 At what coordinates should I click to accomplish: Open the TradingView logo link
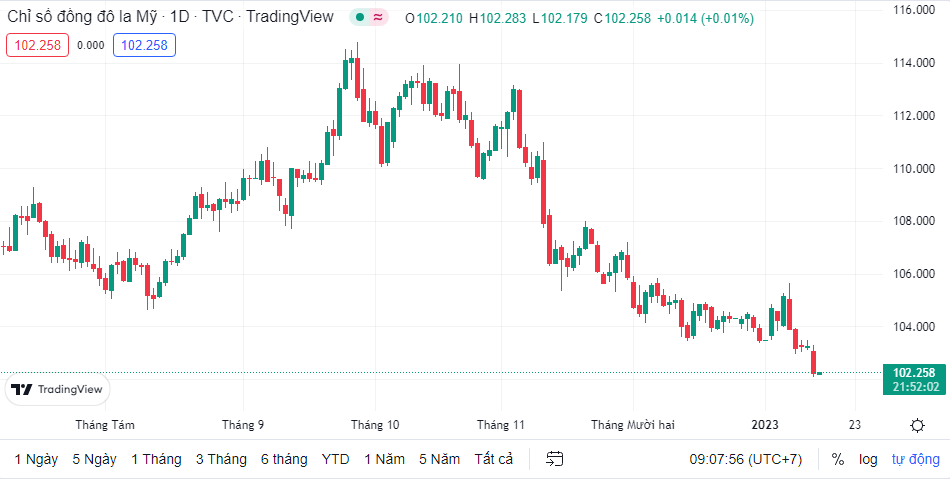tap(57, 389)
